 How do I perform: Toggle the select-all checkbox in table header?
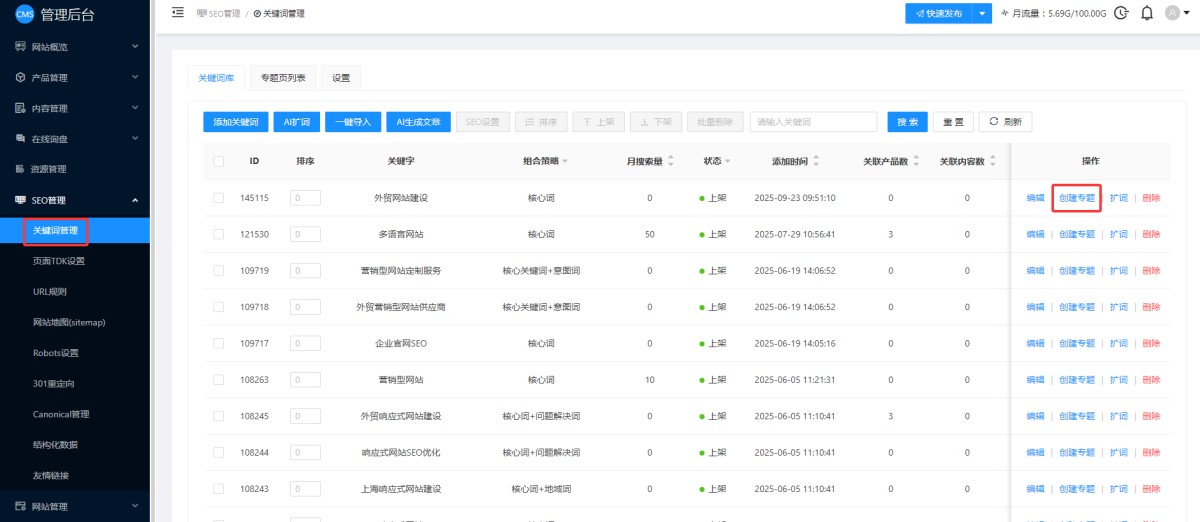coord(218,161)
